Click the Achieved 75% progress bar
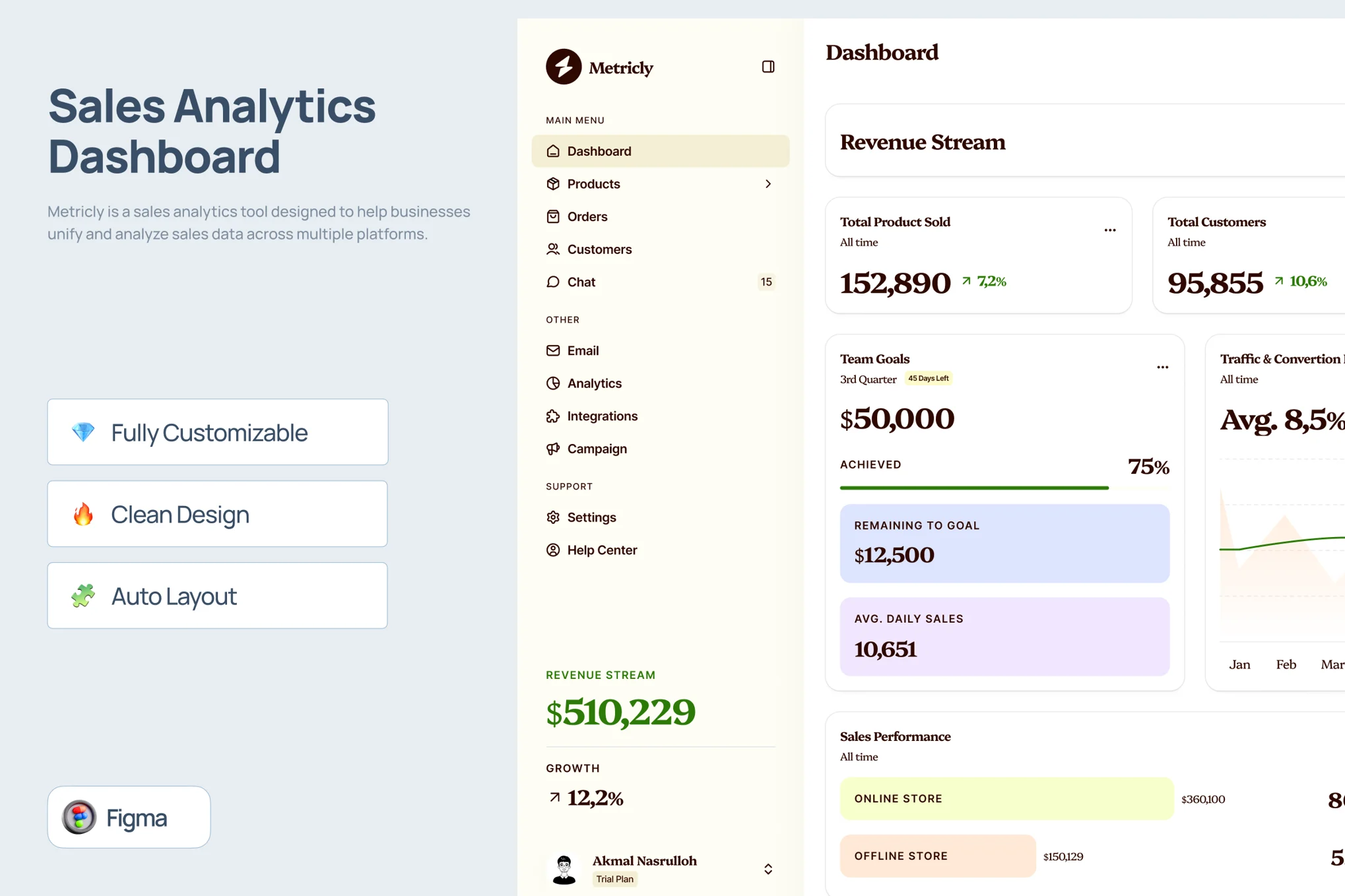 (x=974, y=488)
